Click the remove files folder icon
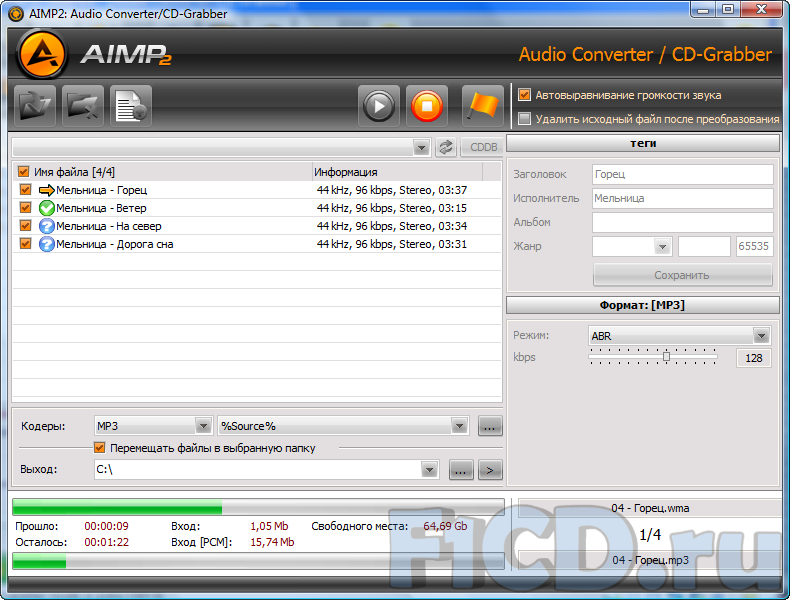Image resolution: width=790 pixels, height=600 pixels. [x=83, y=106]
